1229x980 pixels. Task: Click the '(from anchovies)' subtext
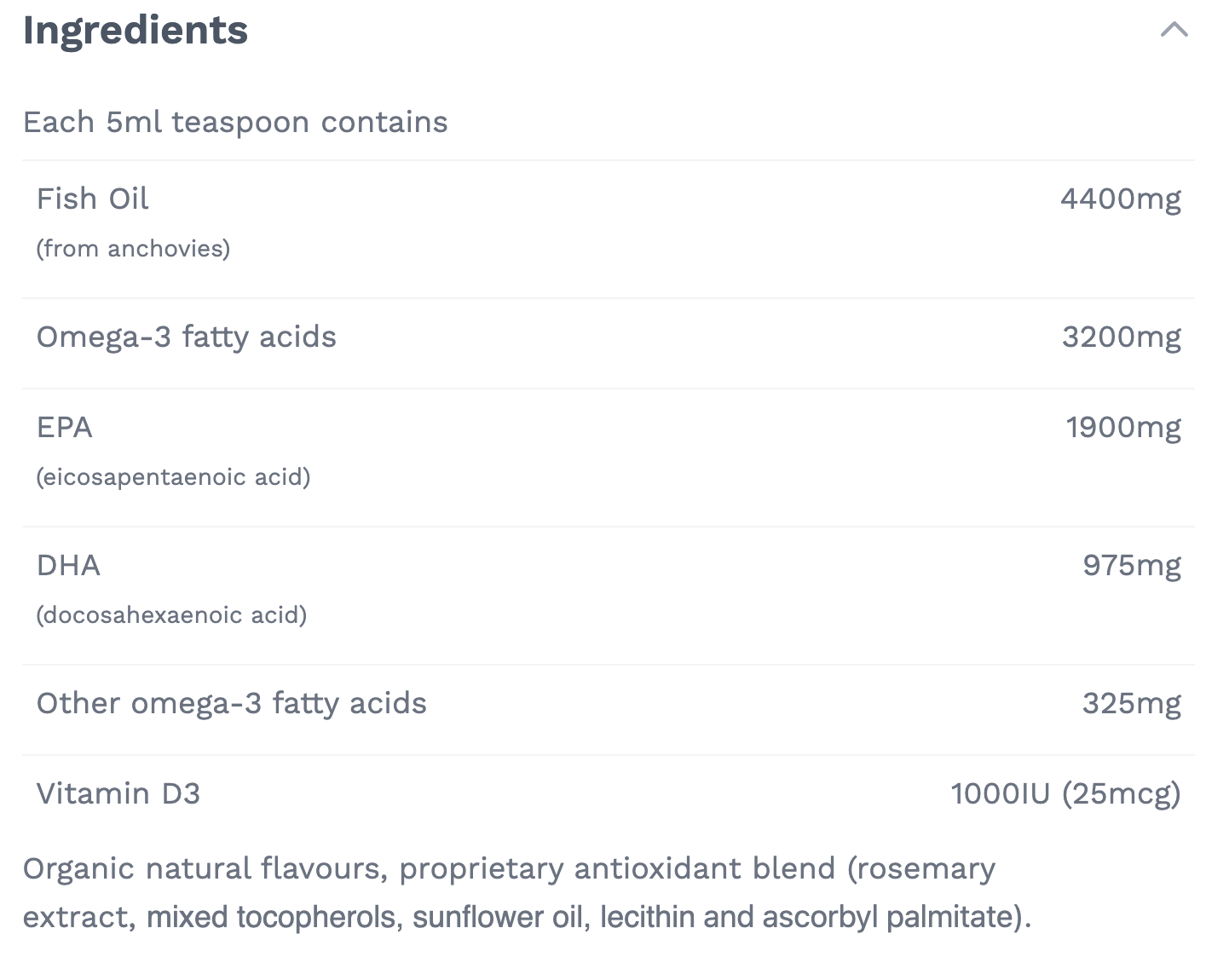pyautogui.click(x=133, y=249)
